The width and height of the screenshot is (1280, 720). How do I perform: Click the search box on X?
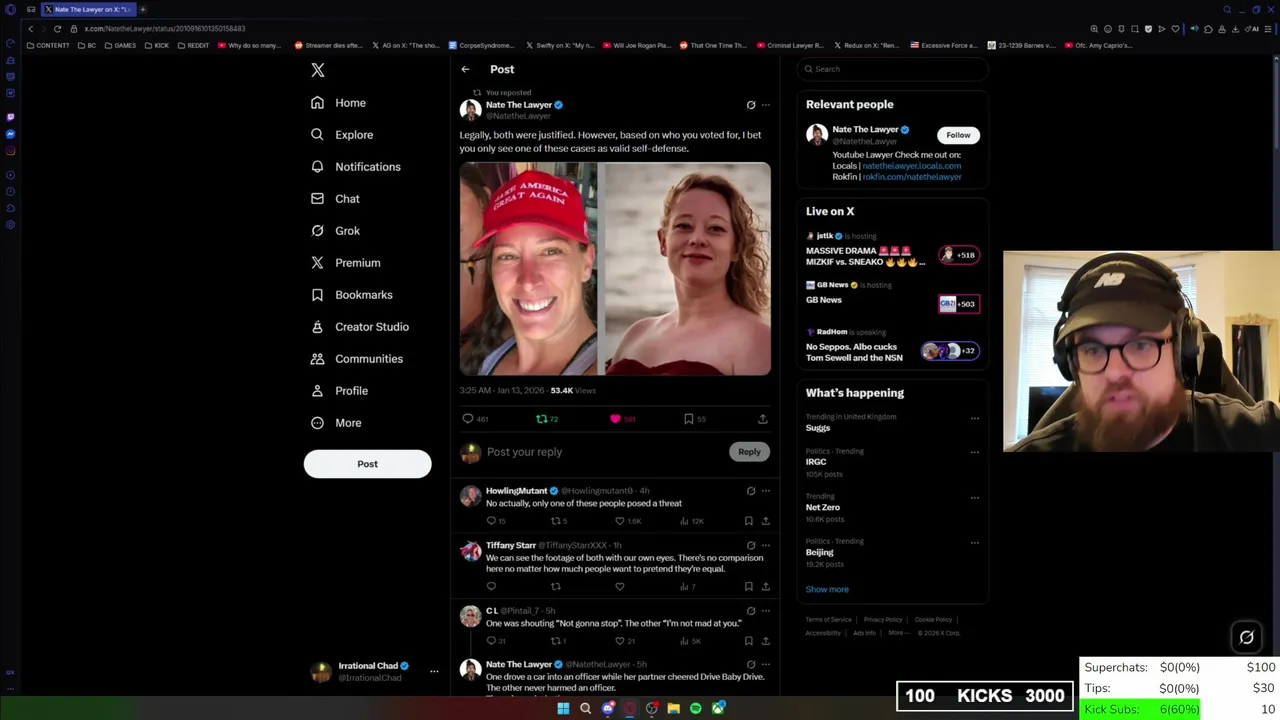pos(893,69)
